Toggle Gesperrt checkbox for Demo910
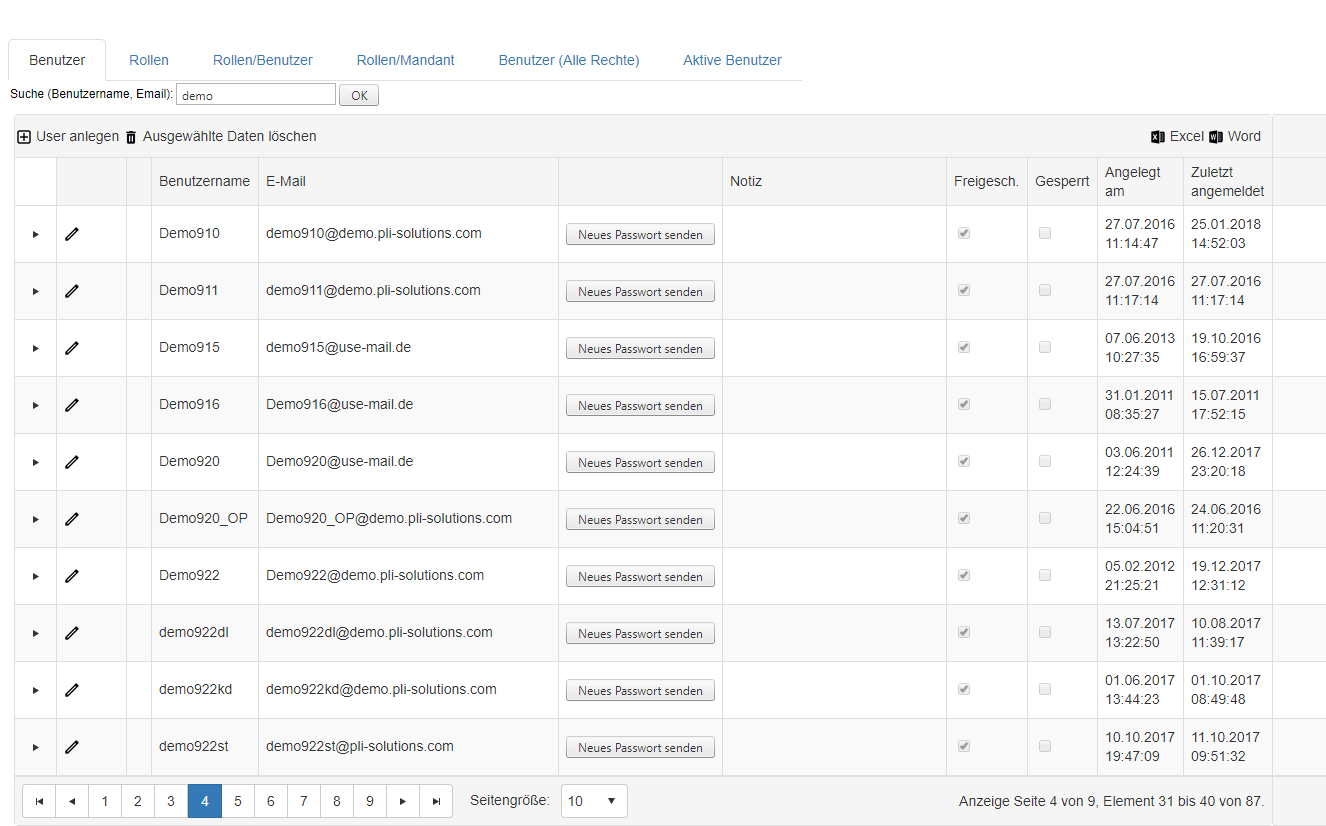This screenshot has height=826, width=1326. pos(1045,233)
